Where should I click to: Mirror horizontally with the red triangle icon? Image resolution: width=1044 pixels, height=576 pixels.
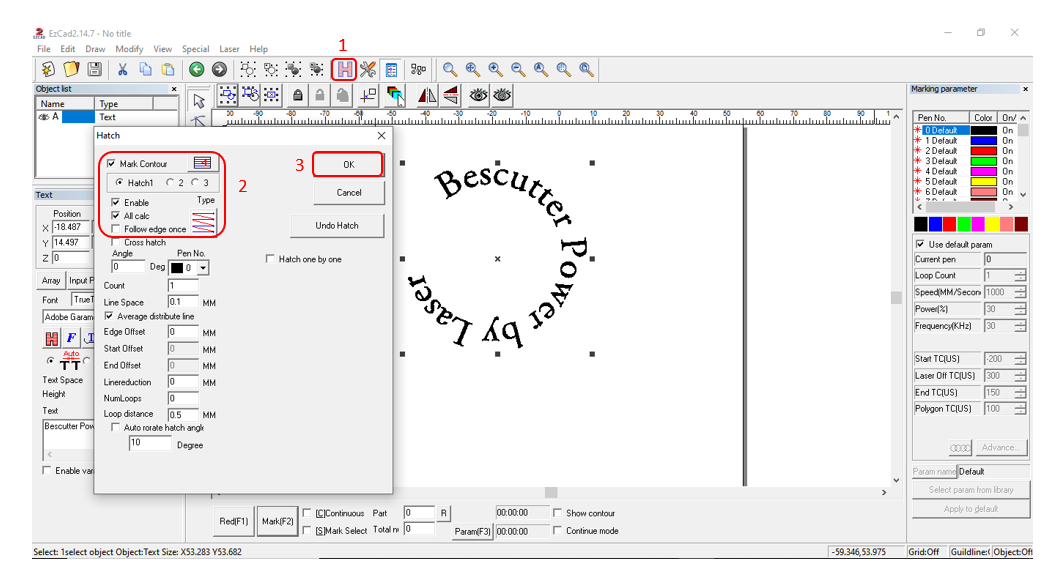427,96
